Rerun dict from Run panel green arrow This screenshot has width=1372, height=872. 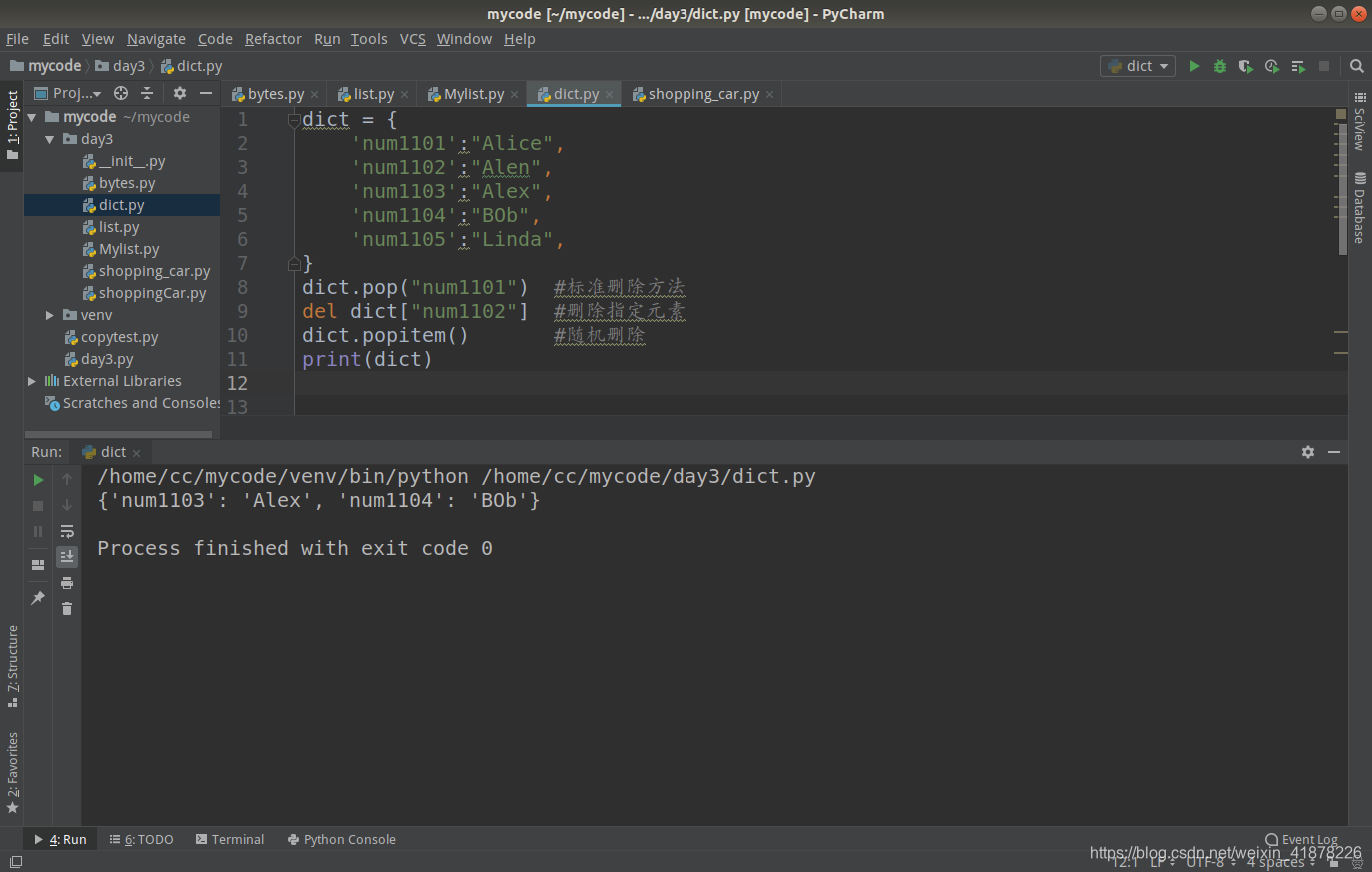point(38,480)
